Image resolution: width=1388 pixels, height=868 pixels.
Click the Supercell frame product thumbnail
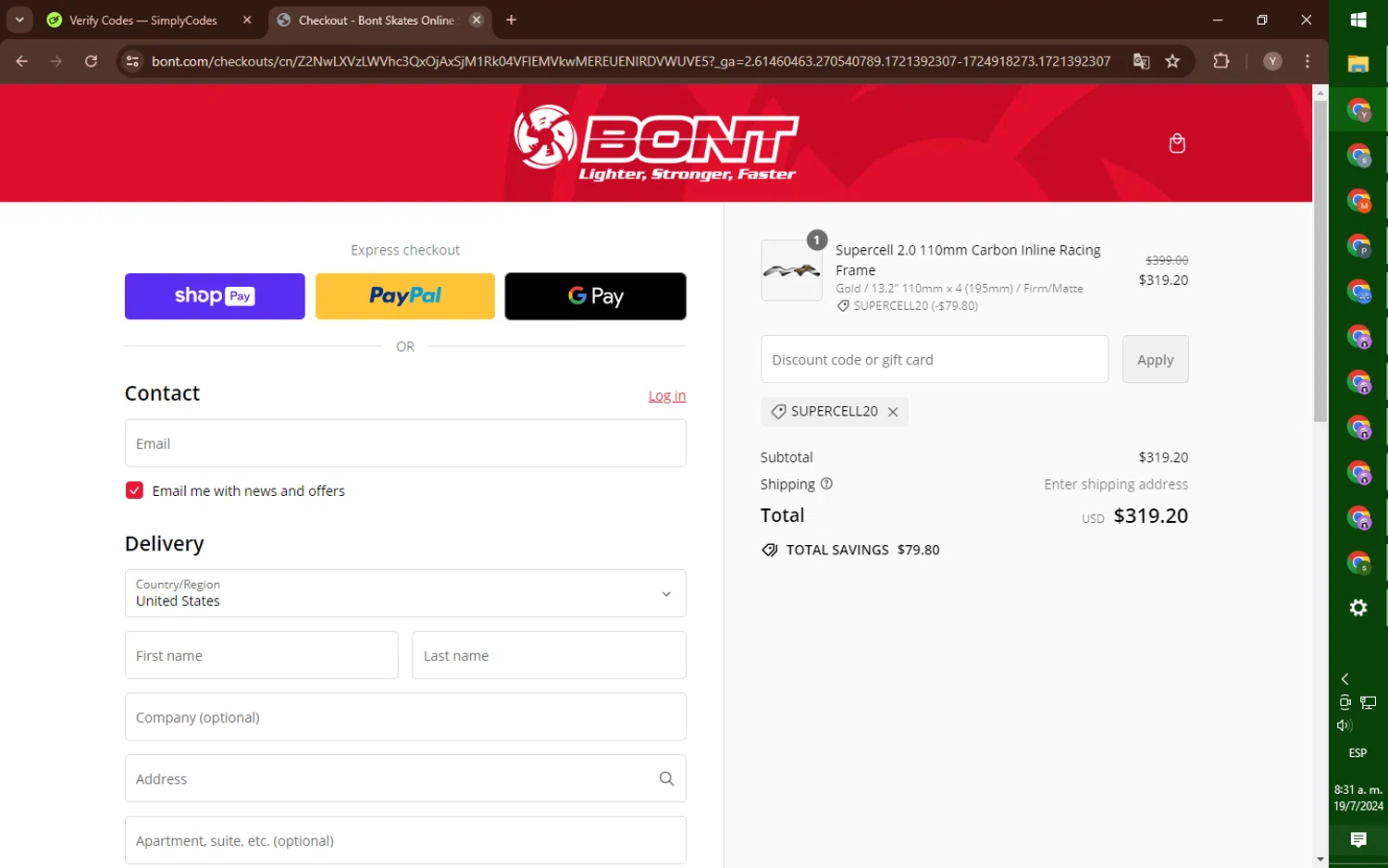791,270
